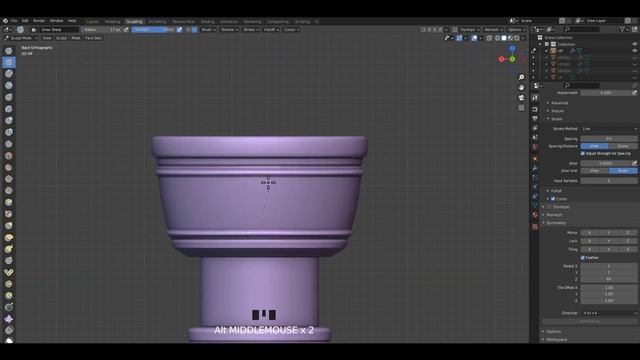The height and width of the screenshot is (360, 640).
Task: Open the File menu
Action: (14, 21)
